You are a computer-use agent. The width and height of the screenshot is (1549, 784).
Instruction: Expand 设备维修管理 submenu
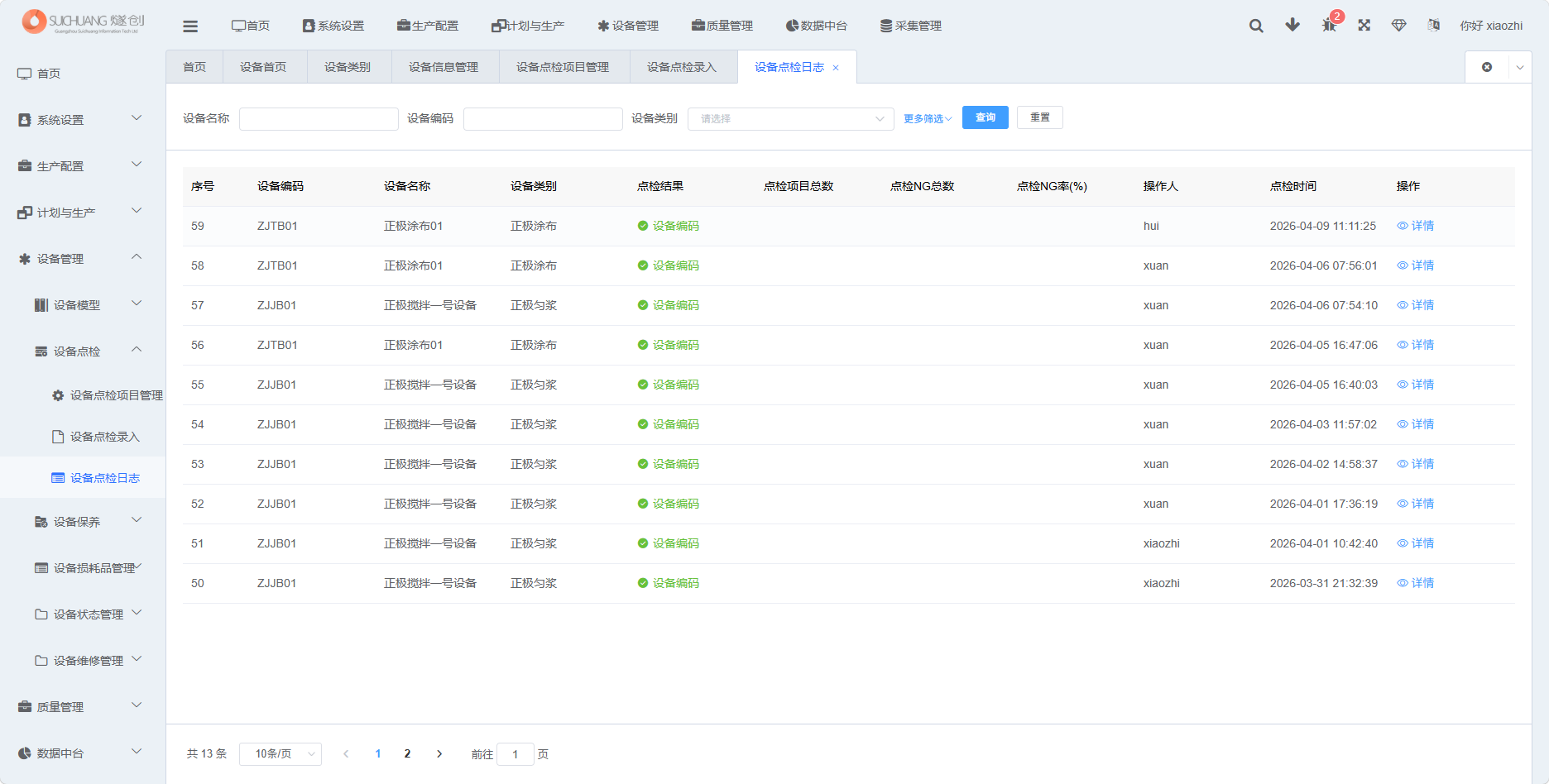pyautogui.click(x=83, y=661)
